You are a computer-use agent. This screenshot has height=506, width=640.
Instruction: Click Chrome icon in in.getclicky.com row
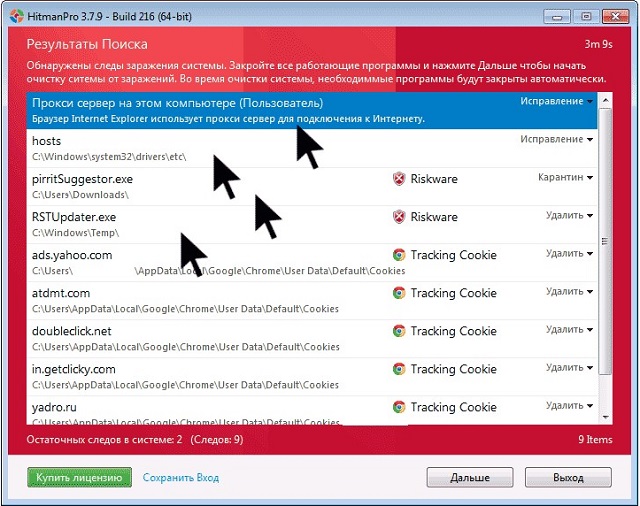point(399,369)
